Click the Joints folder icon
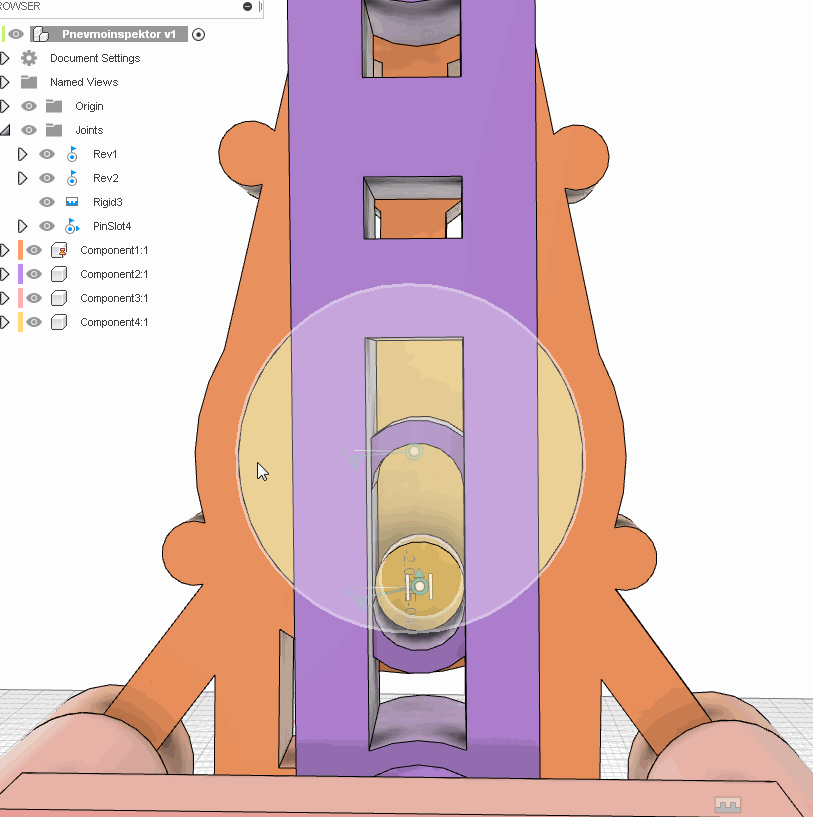This screenshot has height=817, width=813. click(x=54, y=130)
